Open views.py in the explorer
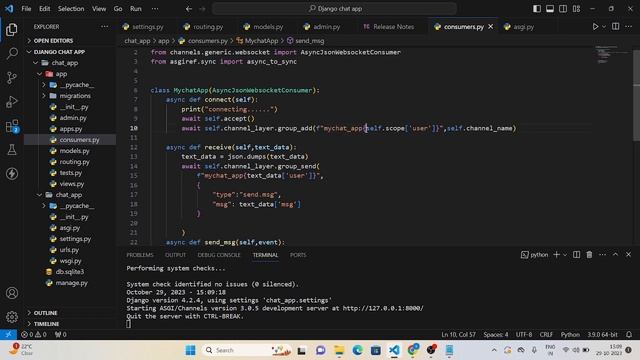Viewport: 640px width, 360px height. click(x=71, y=184)
